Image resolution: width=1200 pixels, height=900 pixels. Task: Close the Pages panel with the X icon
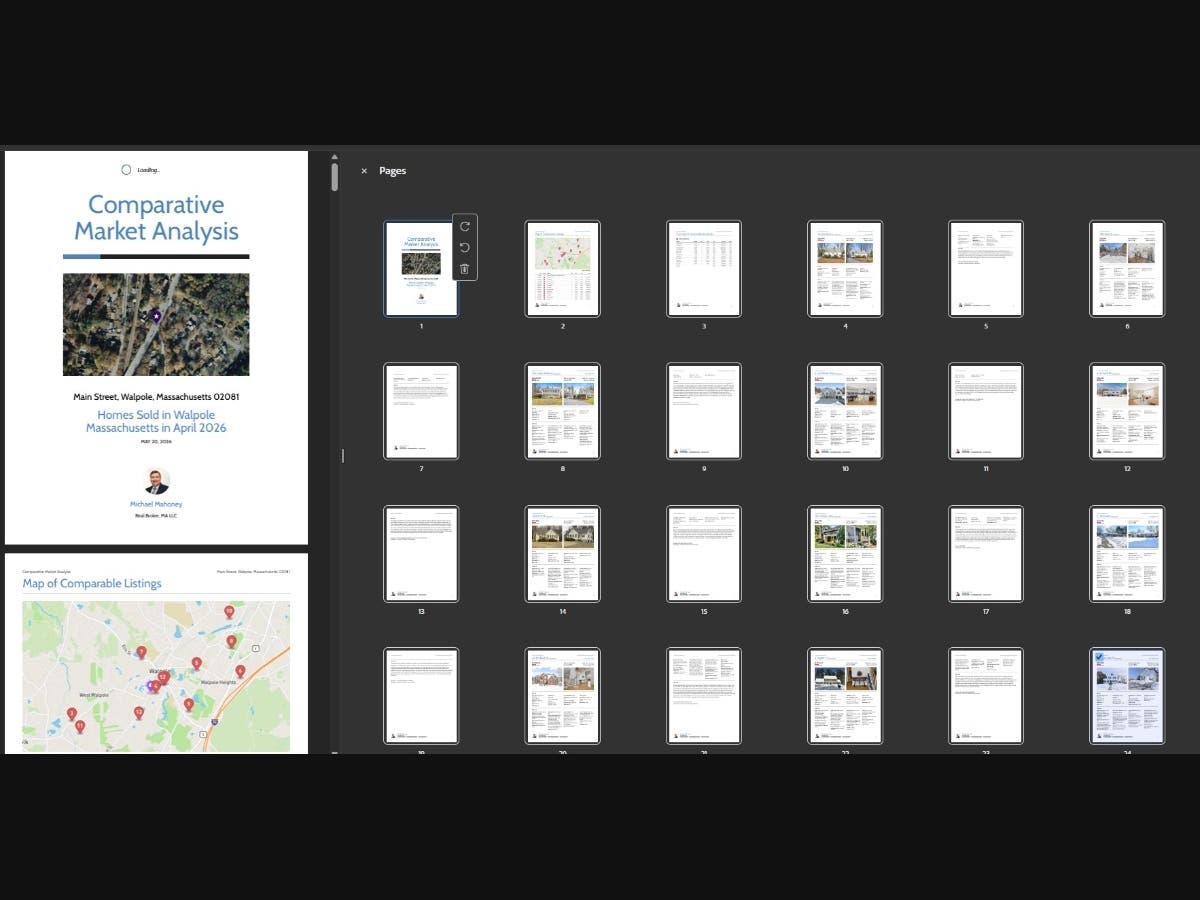pyautogui.click(x=364, y=171)
